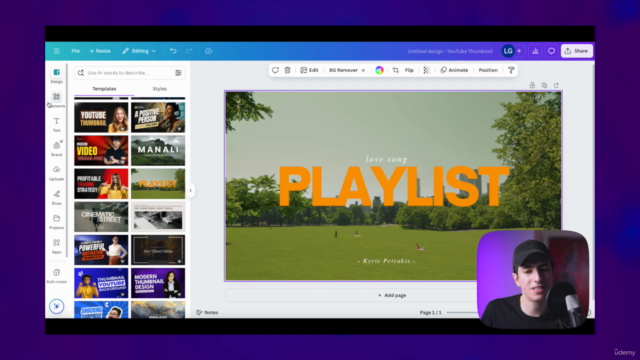Image resolution: width=640 pixels, height=360 pixels.
Task: Add a collaborator with plus icon
Action: (519, 51)
